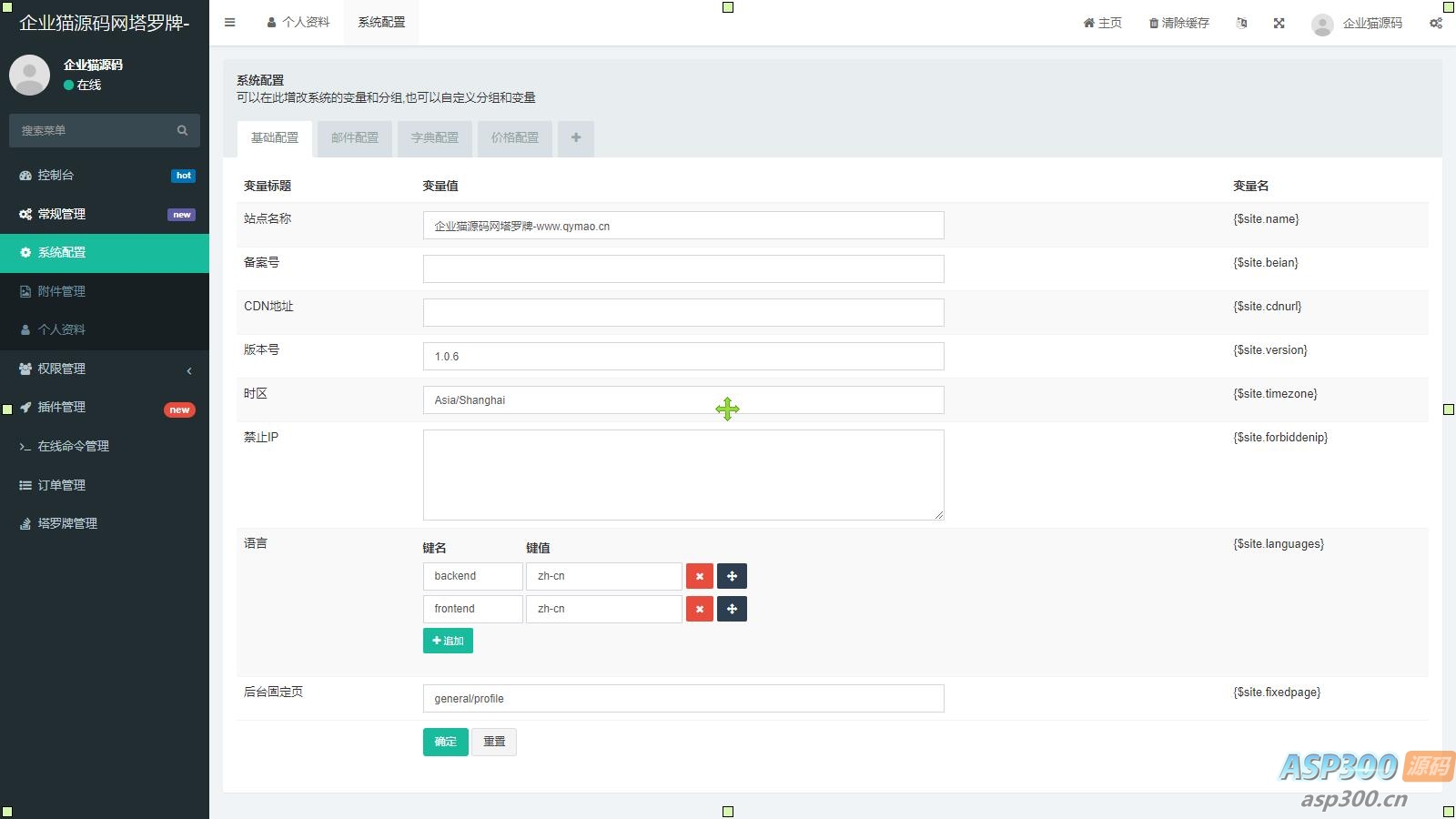1456x819 pixels.
Task: Click the move handle for backend row
Action: click(x=732, y=576)
